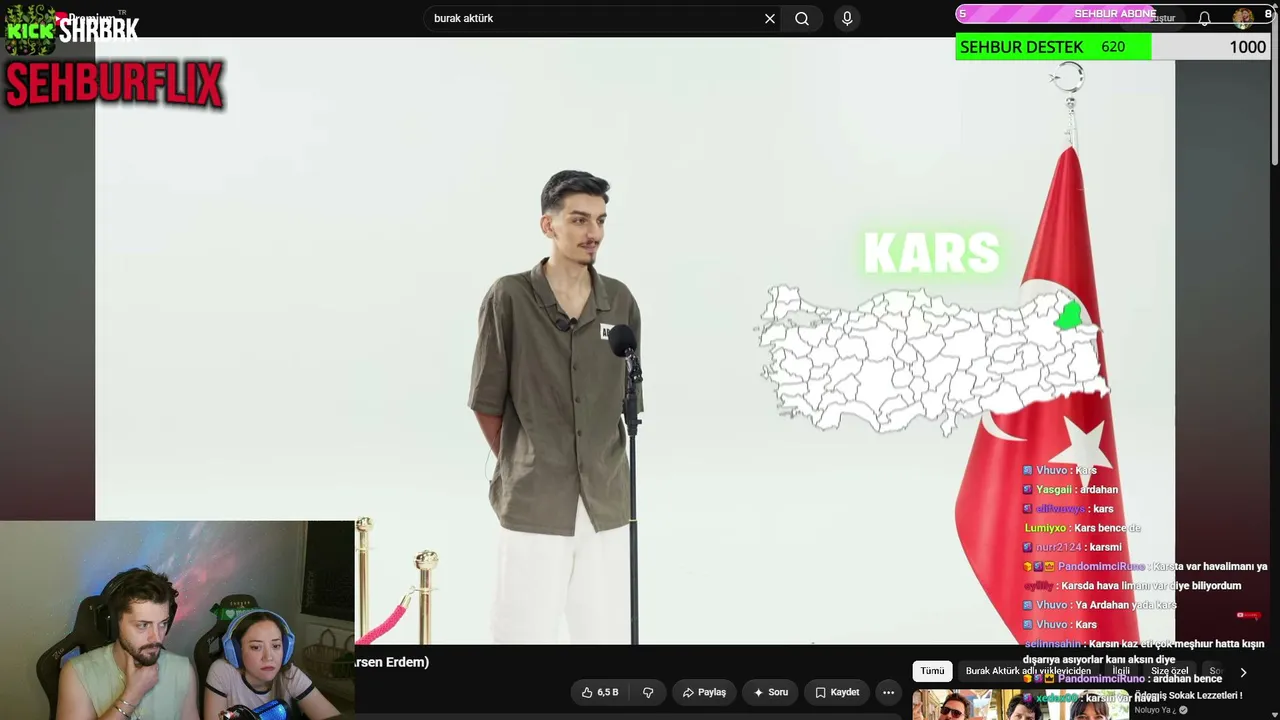Open the Ödemiş Sokak Lezzetleri video title
This screenshot has height=720, width=1280.
(1188, 695)
